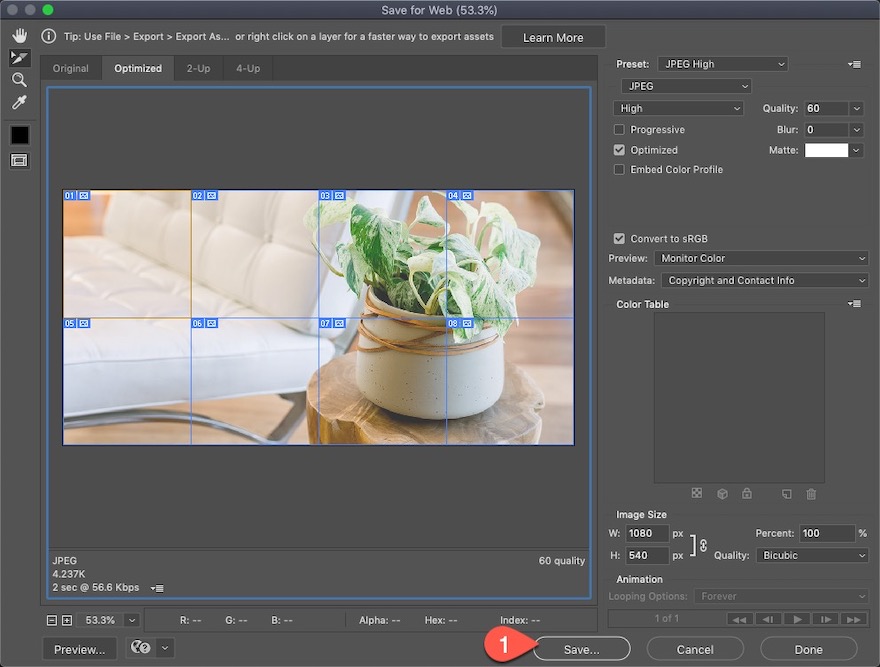Click the link constrain proportions icon
This screenshot has width=880, height=667.
click(x=703, y=545)
